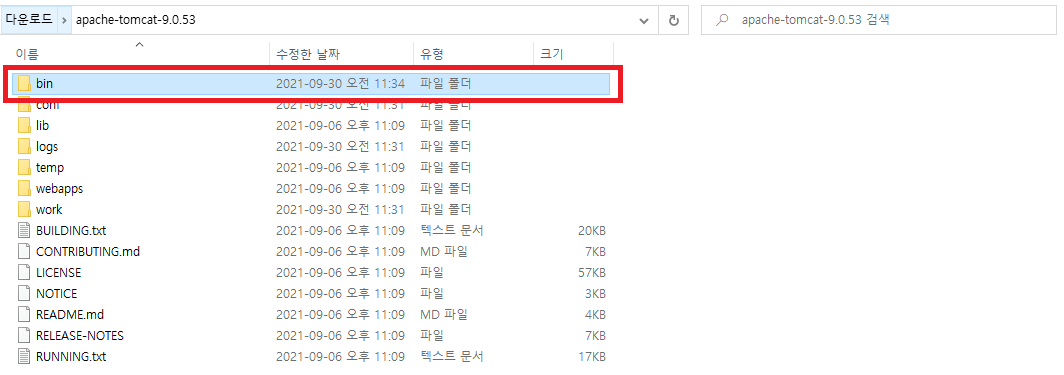Screen dimensions: 1064x375
Task: Select the file name RUNNING.txt
Action: 71,357
